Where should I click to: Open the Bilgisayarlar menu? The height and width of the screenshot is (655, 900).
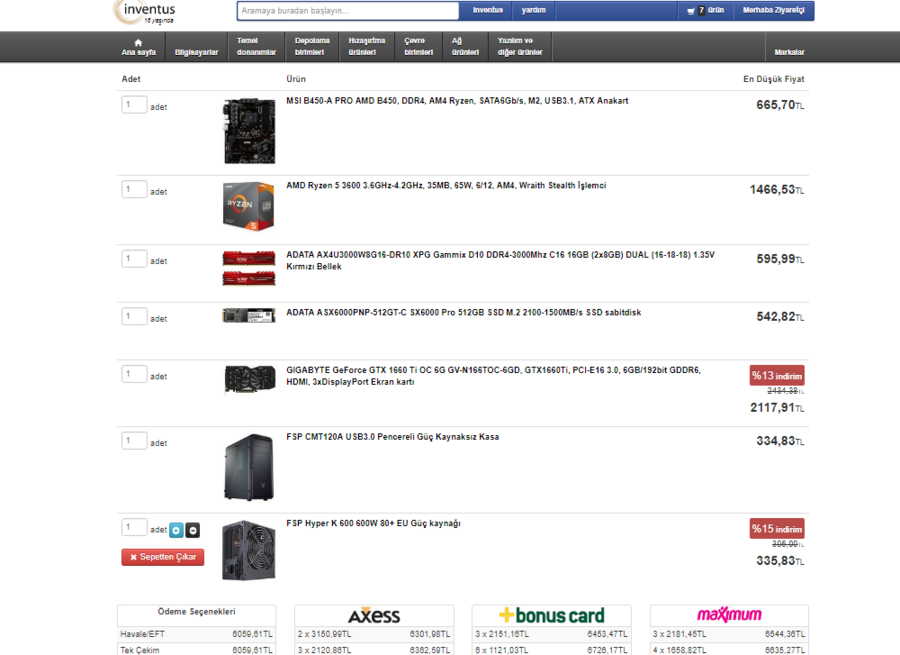(196, 52)
